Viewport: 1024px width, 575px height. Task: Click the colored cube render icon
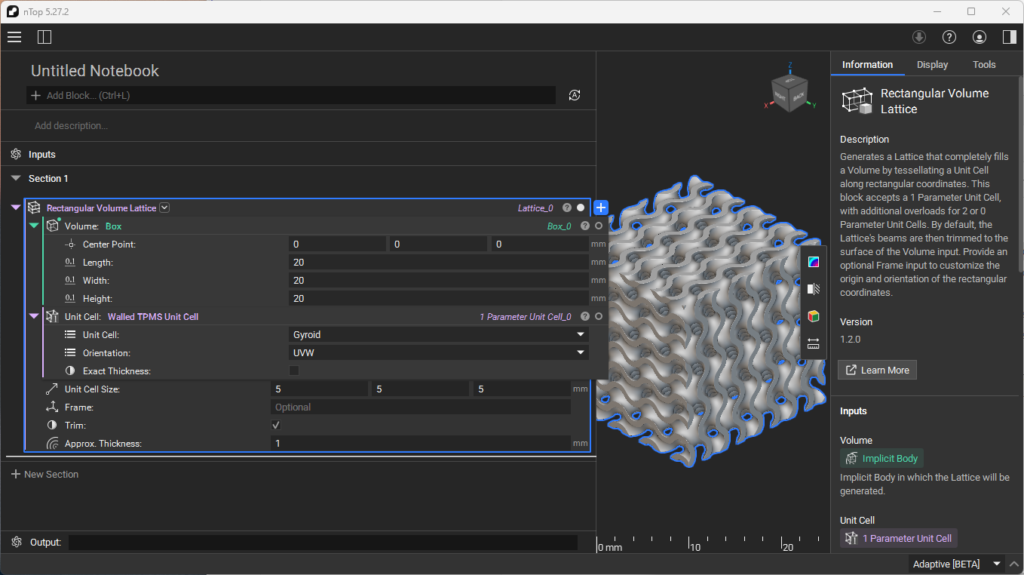tap(813, 316)
